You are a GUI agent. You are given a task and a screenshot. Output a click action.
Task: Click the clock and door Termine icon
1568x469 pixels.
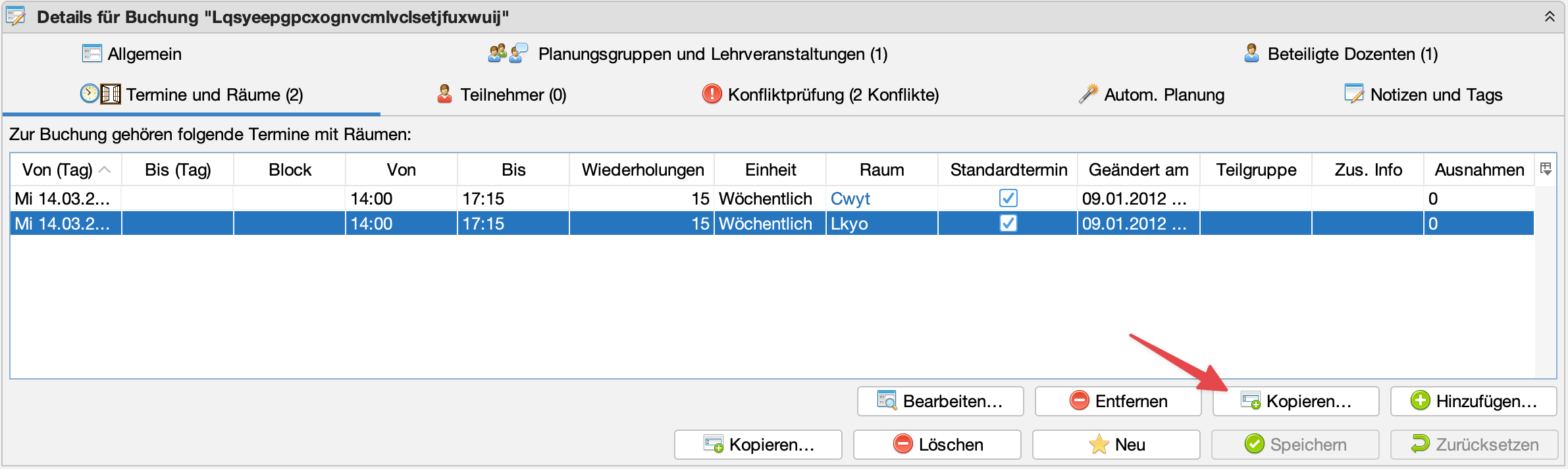(100, 94)
